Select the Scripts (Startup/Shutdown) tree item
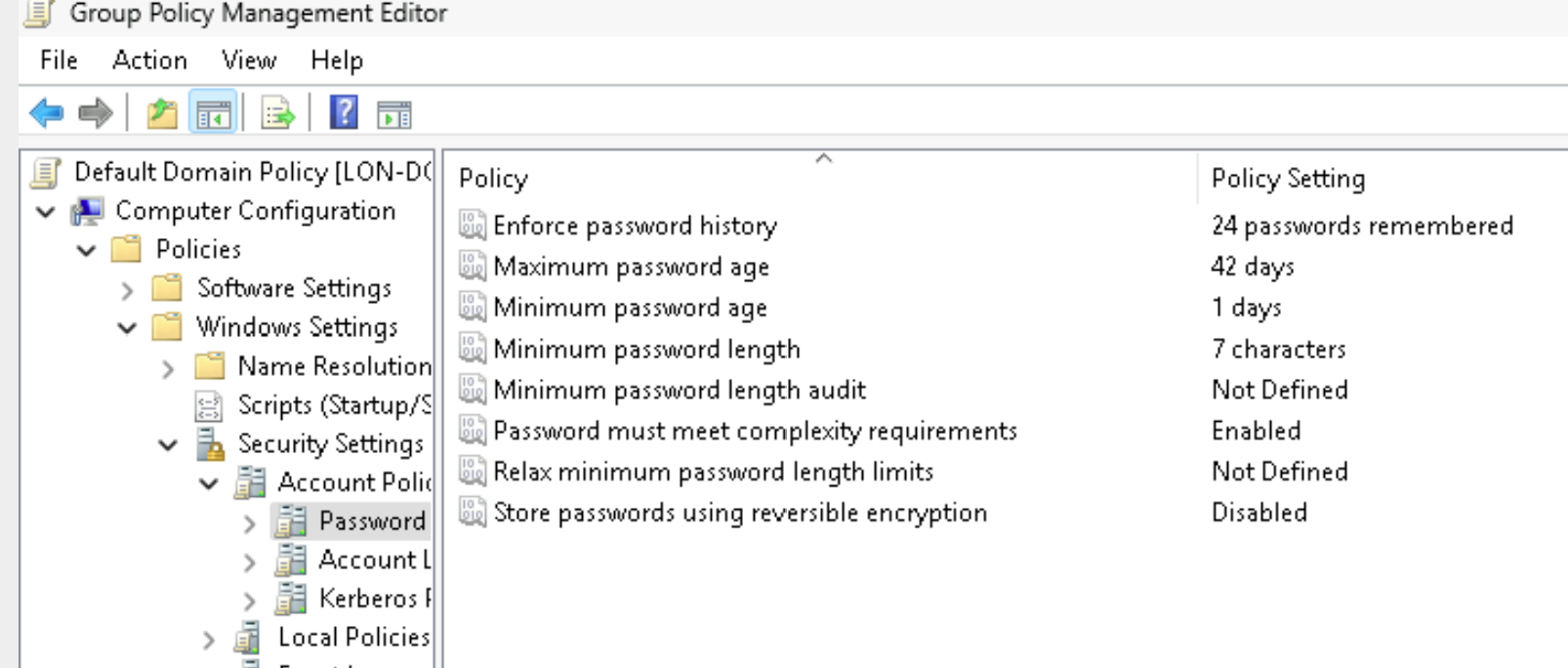Viewport: 1568px width, 668px height. pos(334,405)
